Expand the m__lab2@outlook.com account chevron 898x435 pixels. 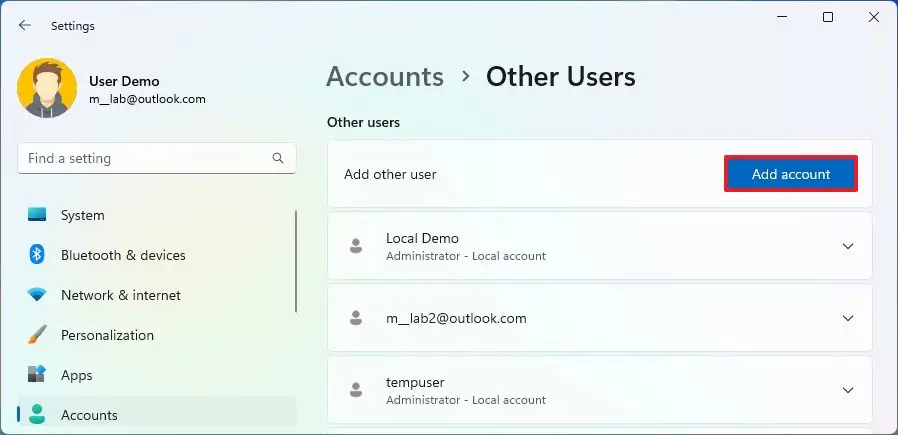(x=848, y=318)
